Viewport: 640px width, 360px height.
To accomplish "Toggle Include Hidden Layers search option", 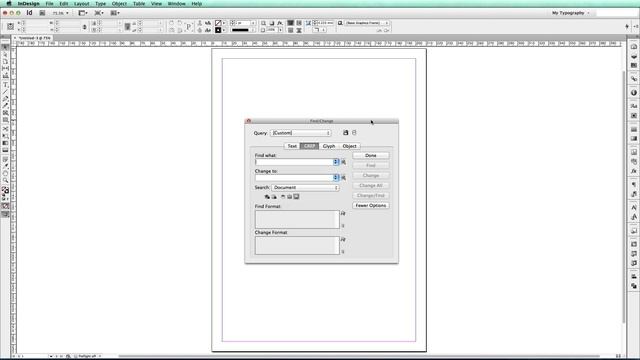I will [x=283, y=197].
